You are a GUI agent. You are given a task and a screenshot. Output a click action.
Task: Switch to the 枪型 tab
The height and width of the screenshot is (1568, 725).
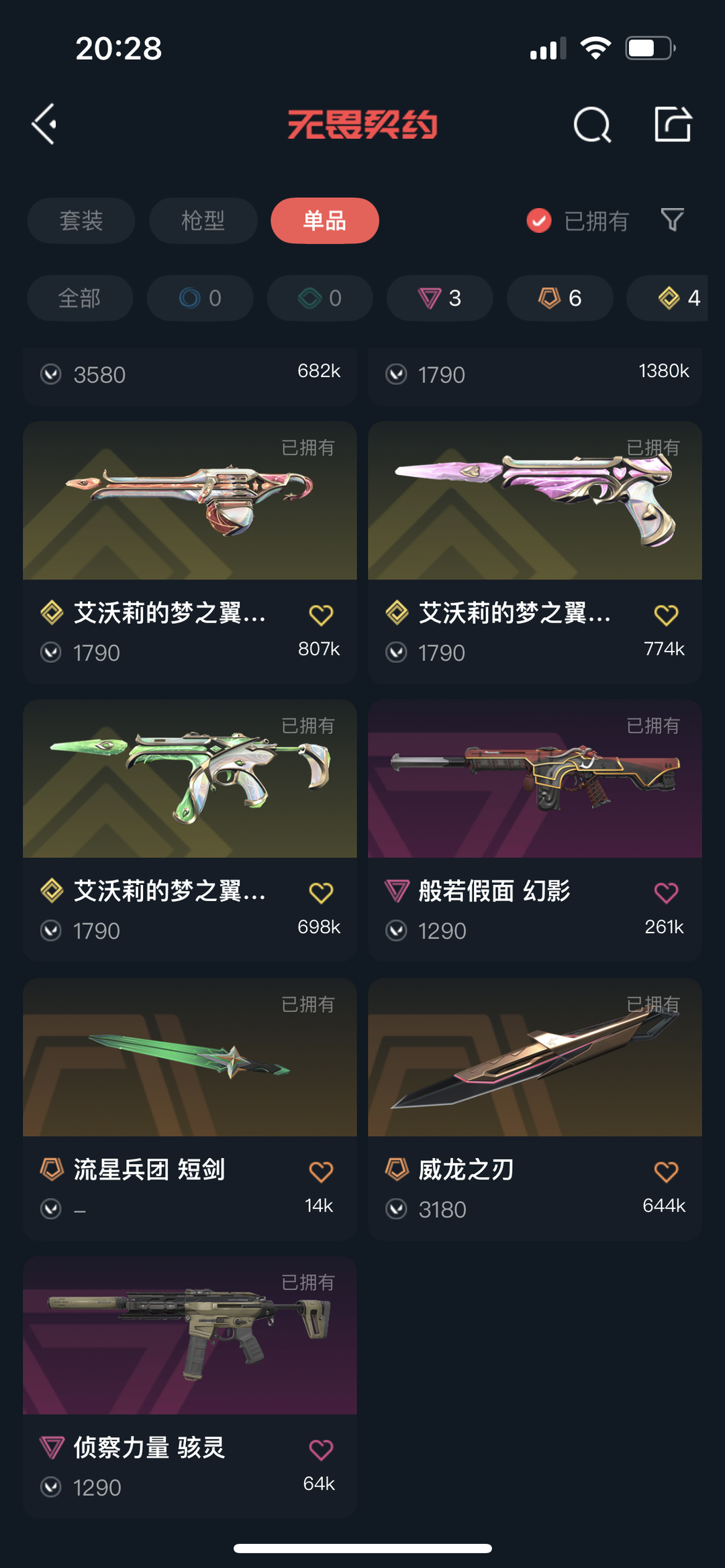click(x=203, y=220)
